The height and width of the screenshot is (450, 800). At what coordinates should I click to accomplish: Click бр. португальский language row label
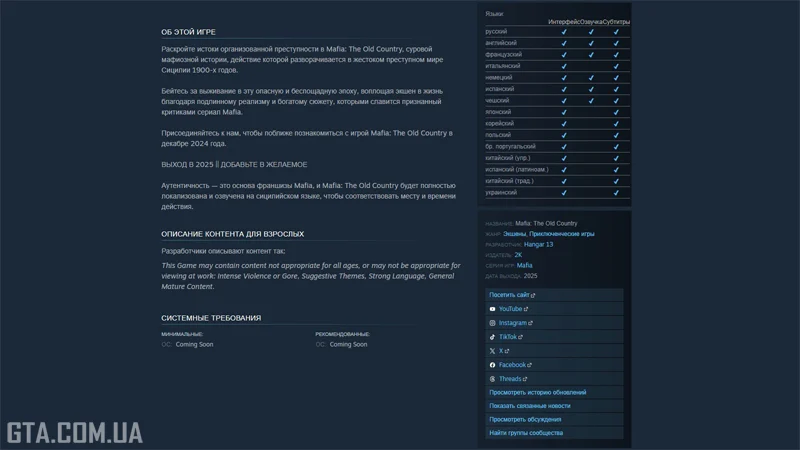[x=510, y=146]
